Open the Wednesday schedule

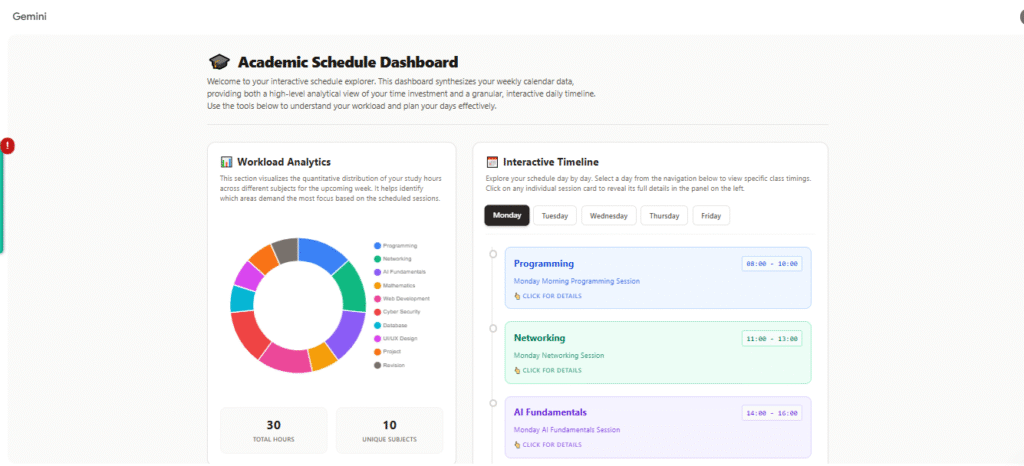point(609,215)
